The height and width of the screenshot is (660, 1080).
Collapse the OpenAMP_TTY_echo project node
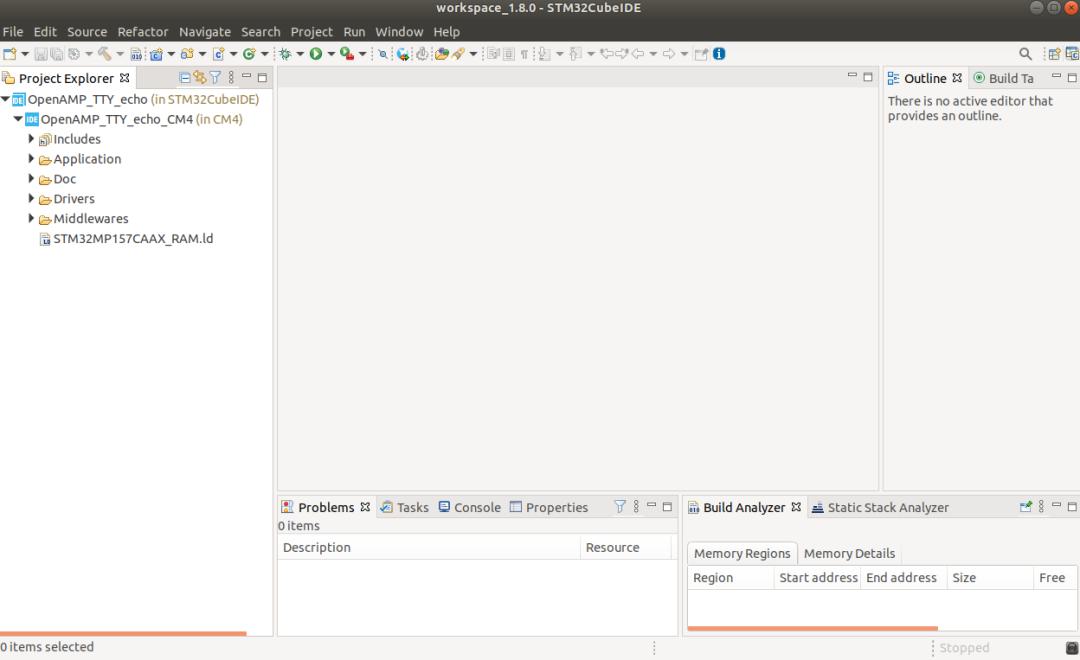[6, 99]
